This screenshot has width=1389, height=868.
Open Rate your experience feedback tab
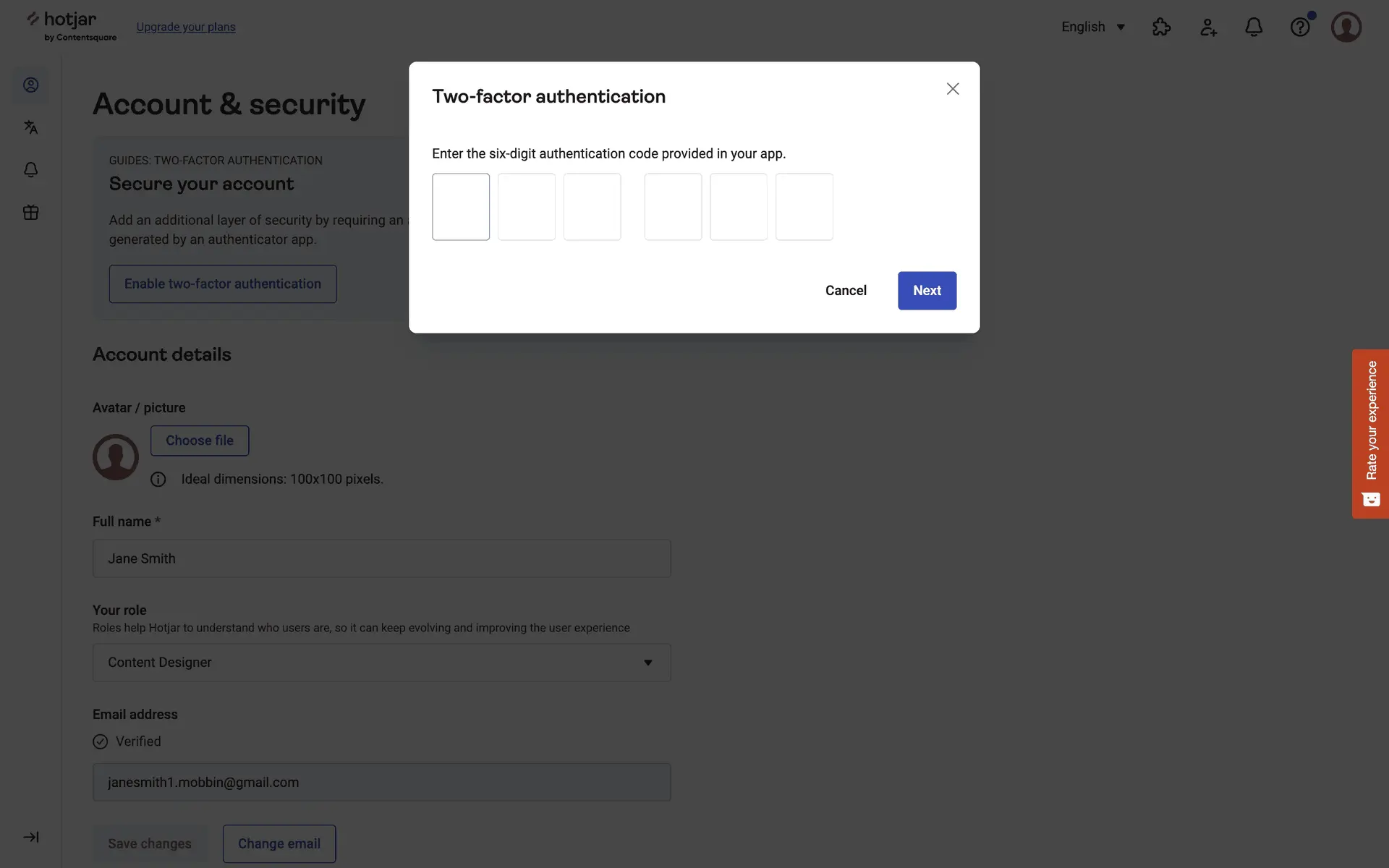point(1370,433)
